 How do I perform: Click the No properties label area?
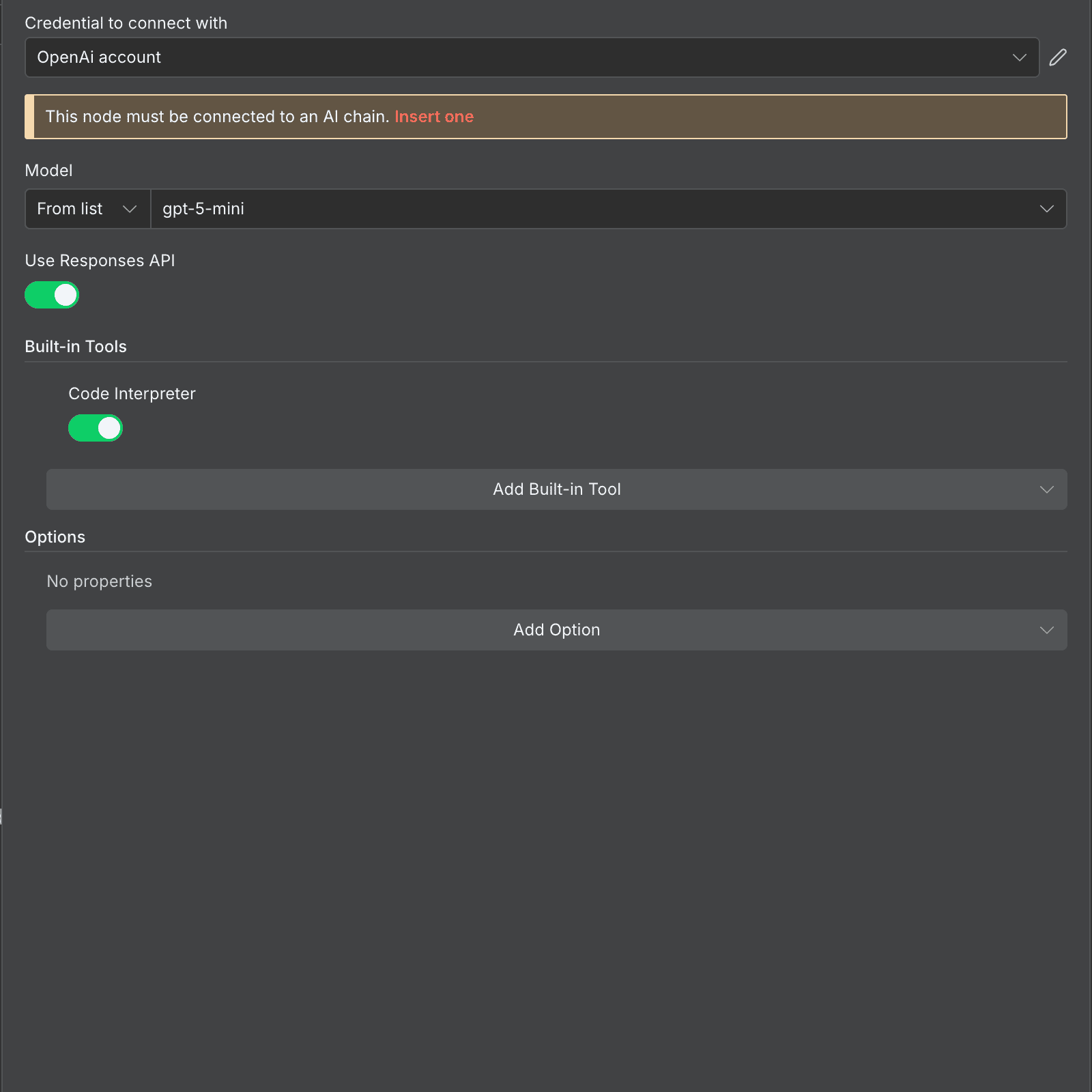[x=99, y=581]
